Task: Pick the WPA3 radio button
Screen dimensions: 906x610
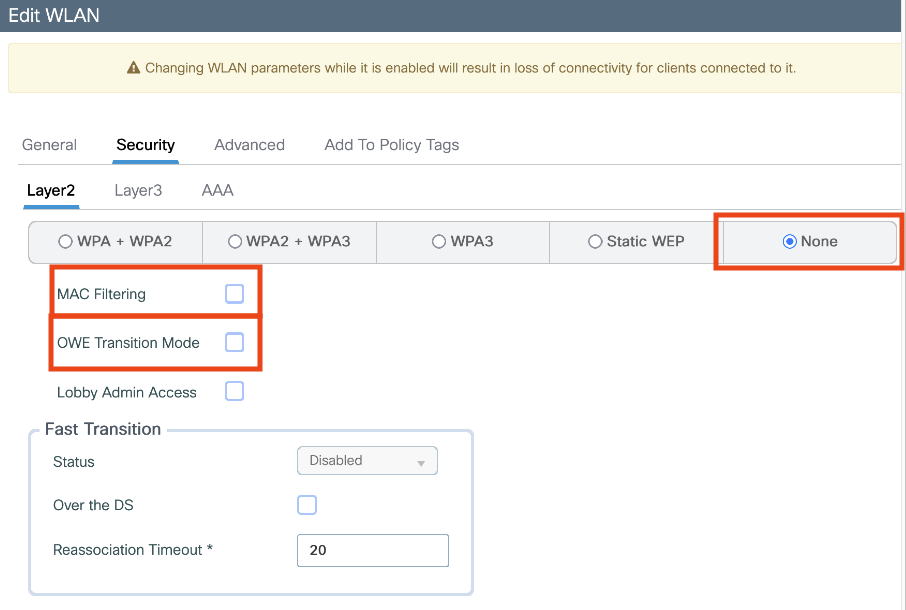Action: tap(438, 242)
